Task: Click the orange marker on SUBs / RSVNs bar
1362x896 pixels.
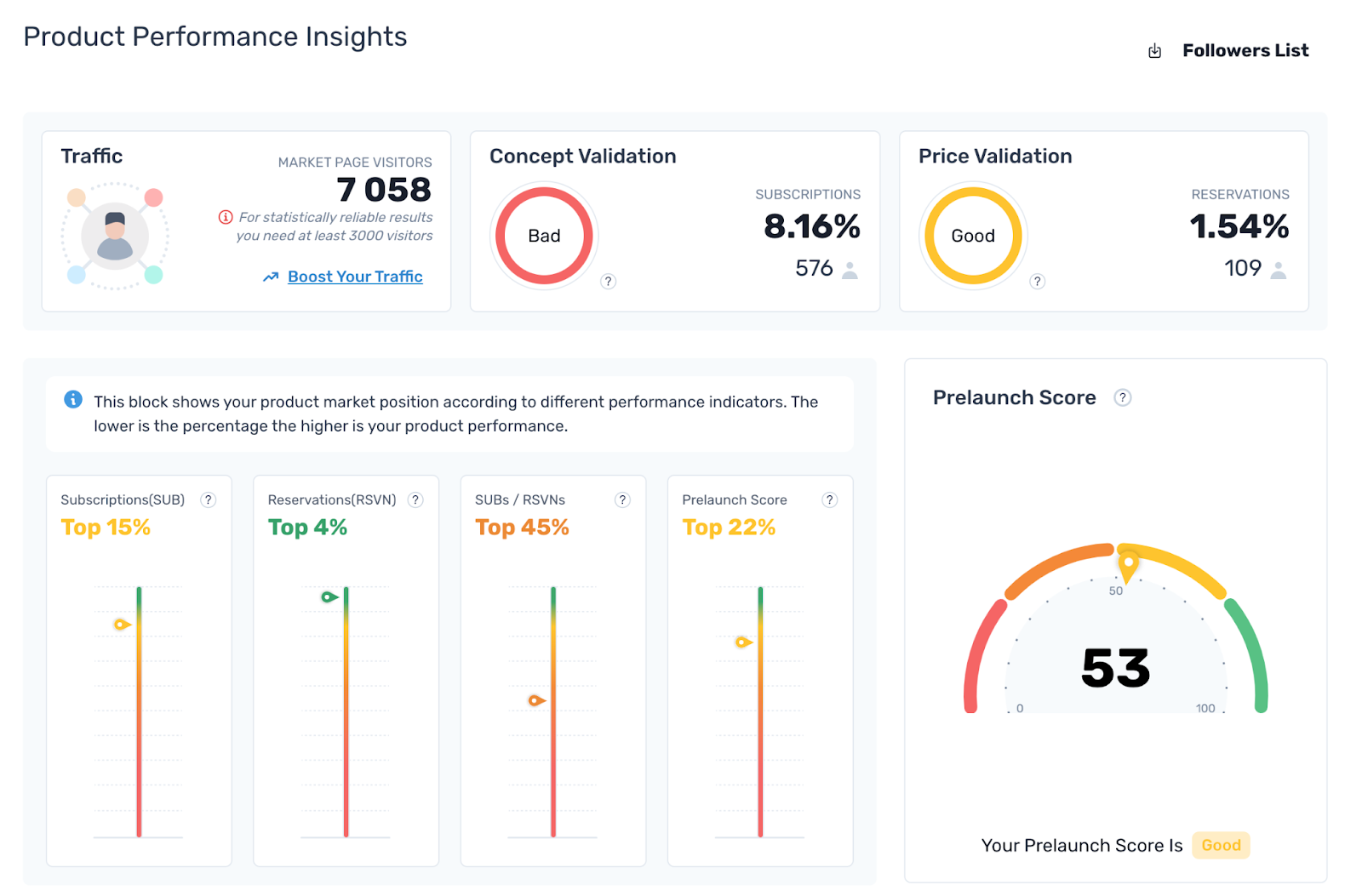Action: point(536,701)
